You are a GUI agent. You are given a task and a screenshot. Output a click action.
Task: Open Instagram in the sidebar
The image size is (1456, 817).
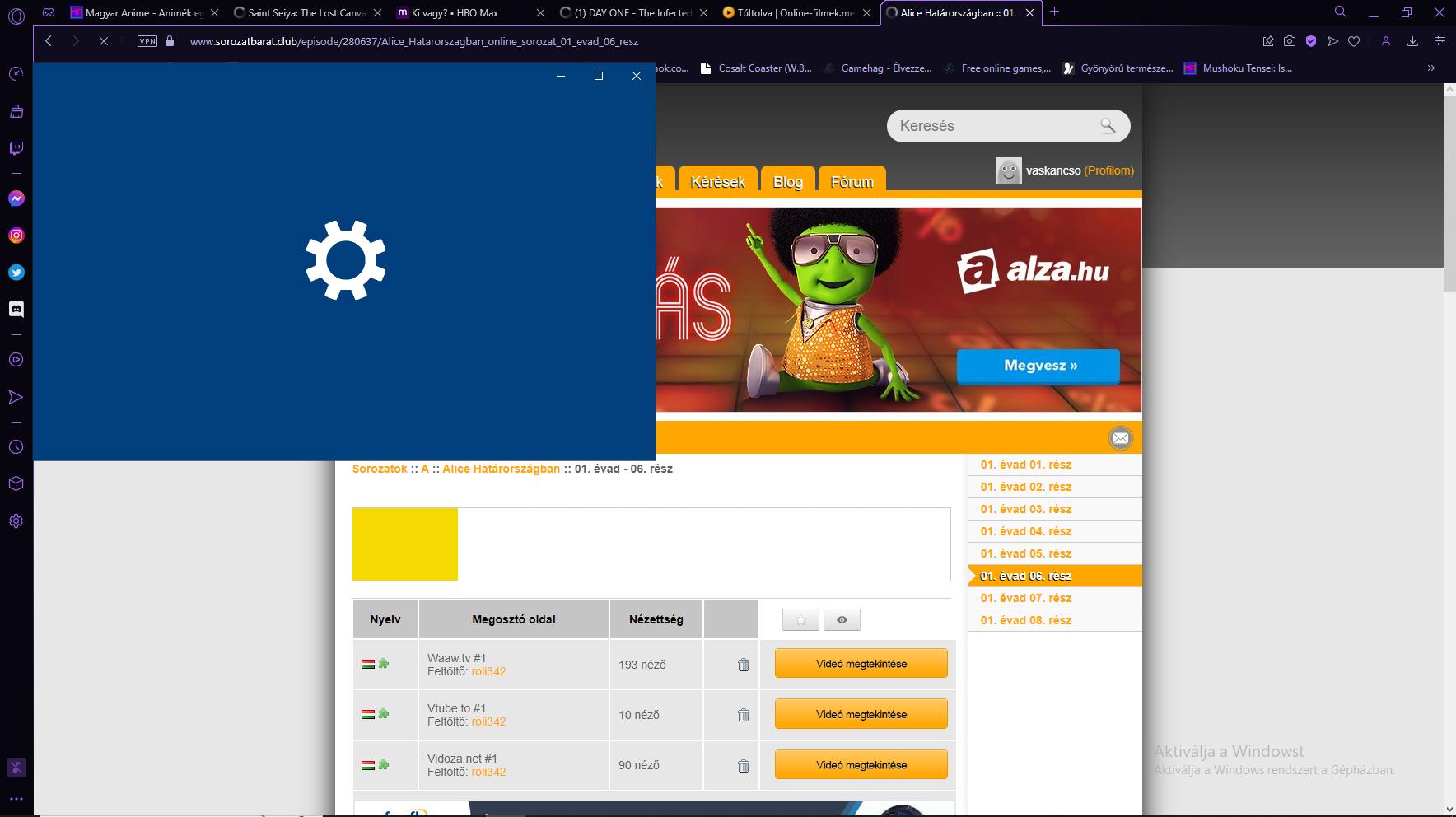click(x=16, y=236)
